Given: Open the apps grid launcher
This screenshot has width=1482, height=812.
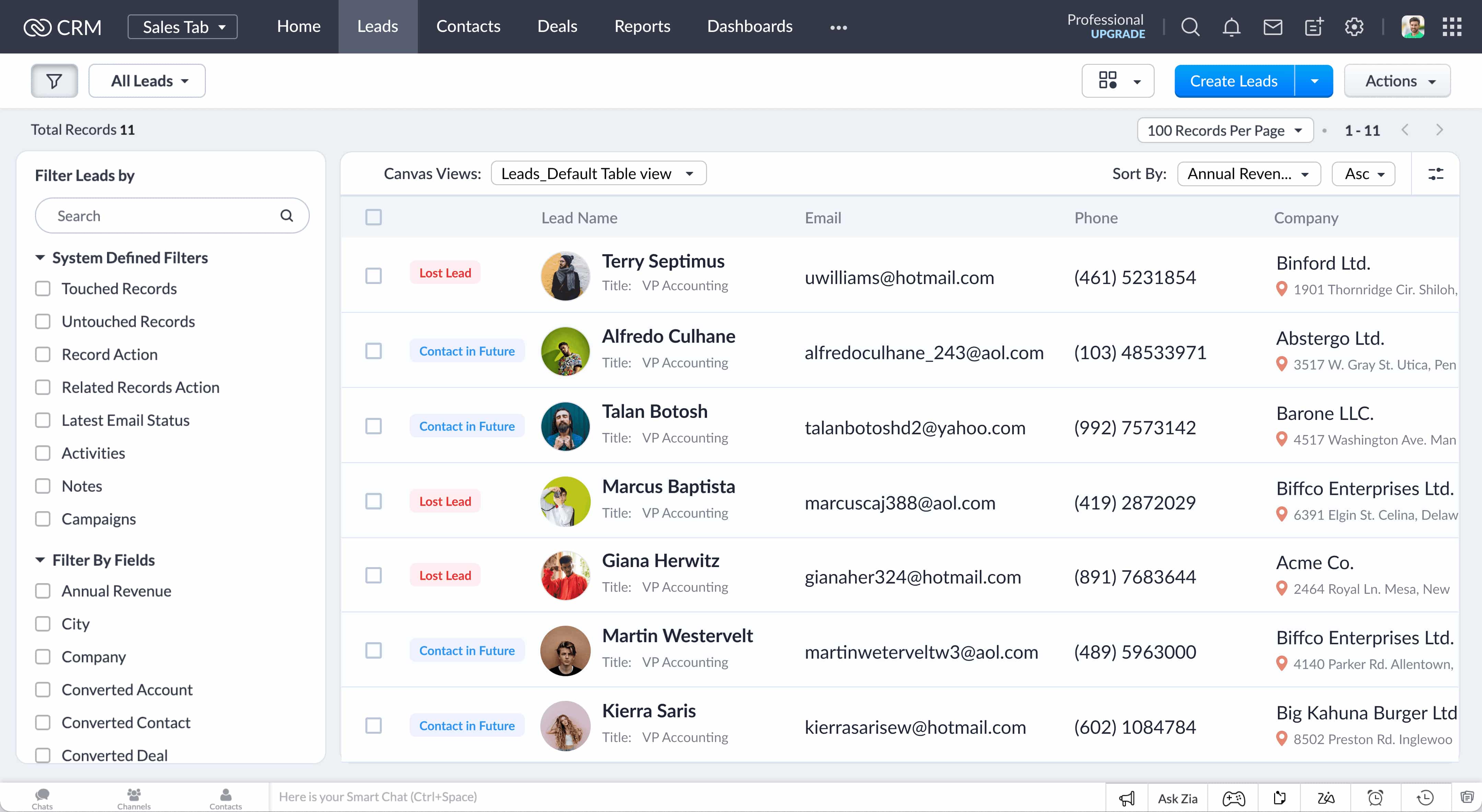Looking at the screenshot, I should 1451,27.
